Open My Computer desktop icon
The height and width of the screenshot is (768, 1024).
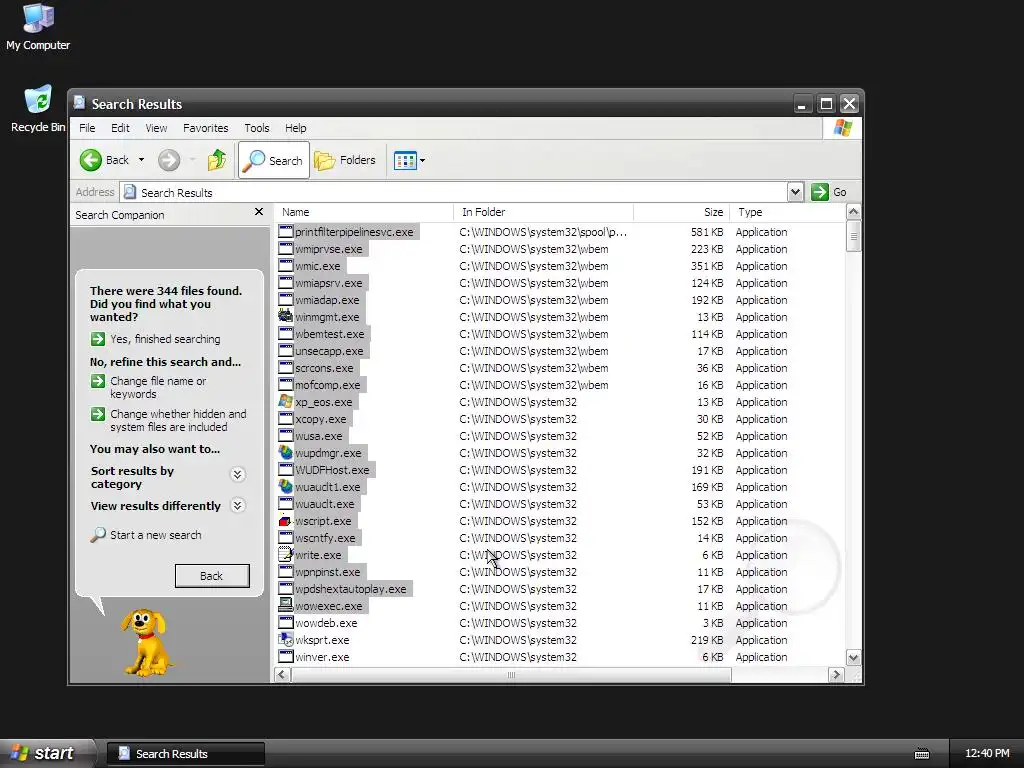pyautogui.click(x=38, y=17)
